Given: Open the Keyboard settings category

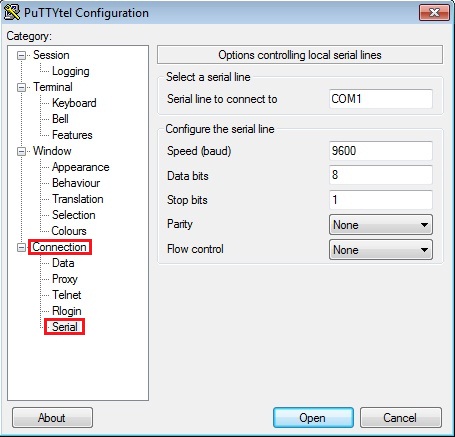Looking at the screenshot, I should tap(74, 103).
